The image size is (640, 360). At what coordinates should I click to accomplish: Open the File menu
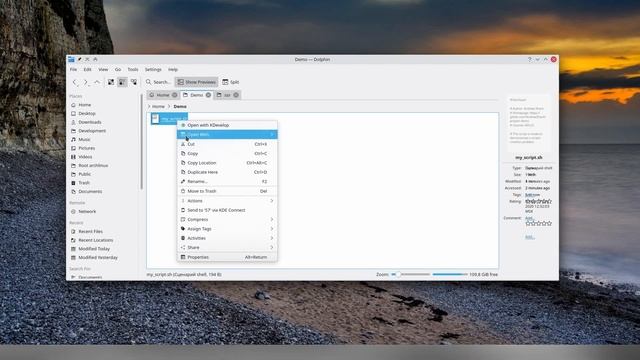pos(73,69)
